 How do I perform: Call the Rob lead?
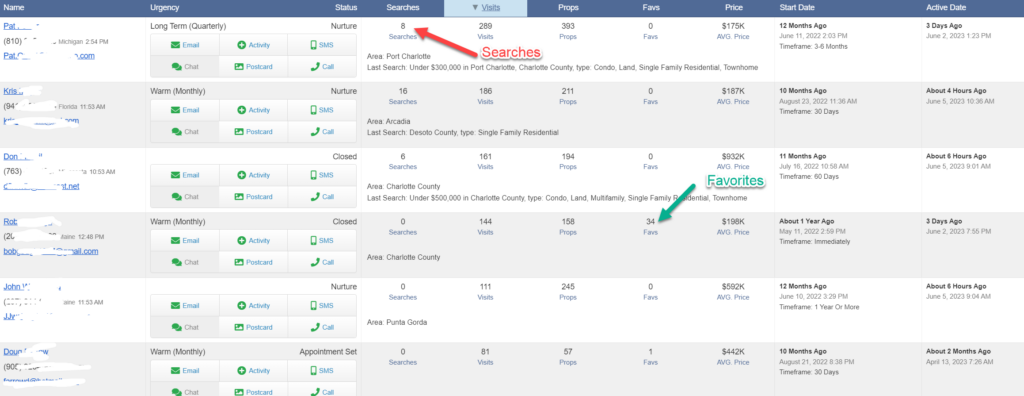tap(322, 262)
